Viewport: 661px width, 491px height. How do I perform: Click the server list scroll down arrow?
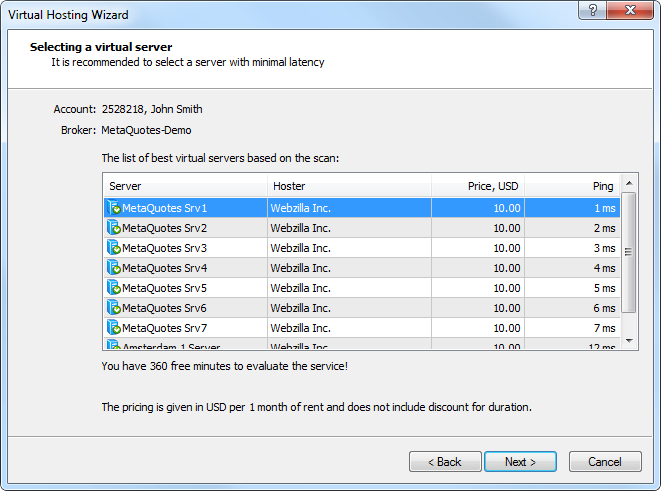(629, 341)
